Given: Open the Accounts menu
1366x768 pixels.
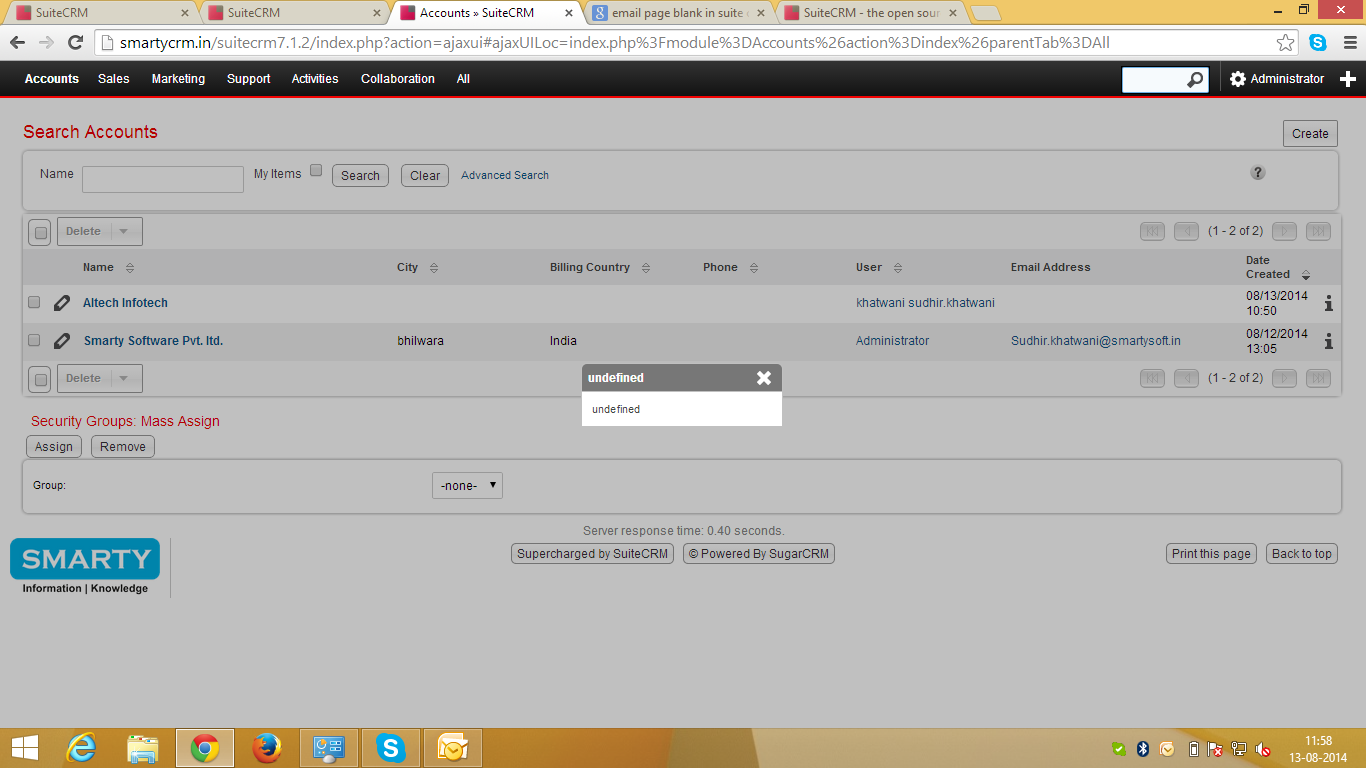Looking at the screenshot, I should 52,79.
